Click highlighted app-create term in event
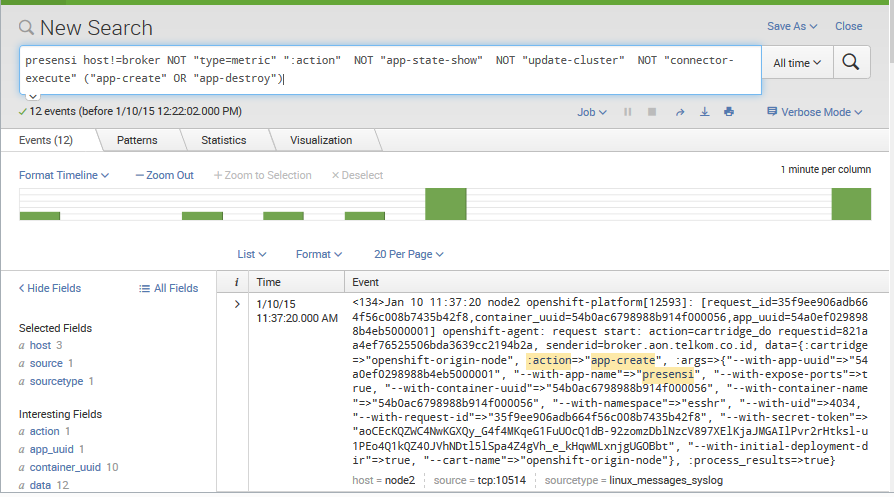Viewport: 894px width, 497px height. pos(623,360)
